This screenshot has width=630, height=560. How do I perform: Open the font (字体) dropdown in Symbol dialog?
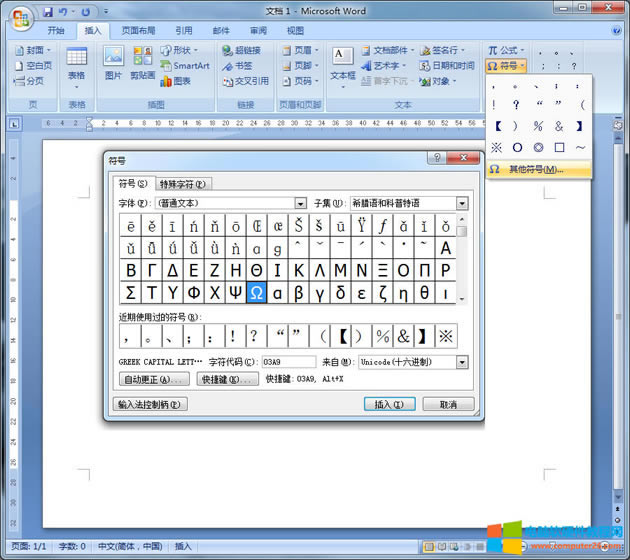[x=300, y=203]
